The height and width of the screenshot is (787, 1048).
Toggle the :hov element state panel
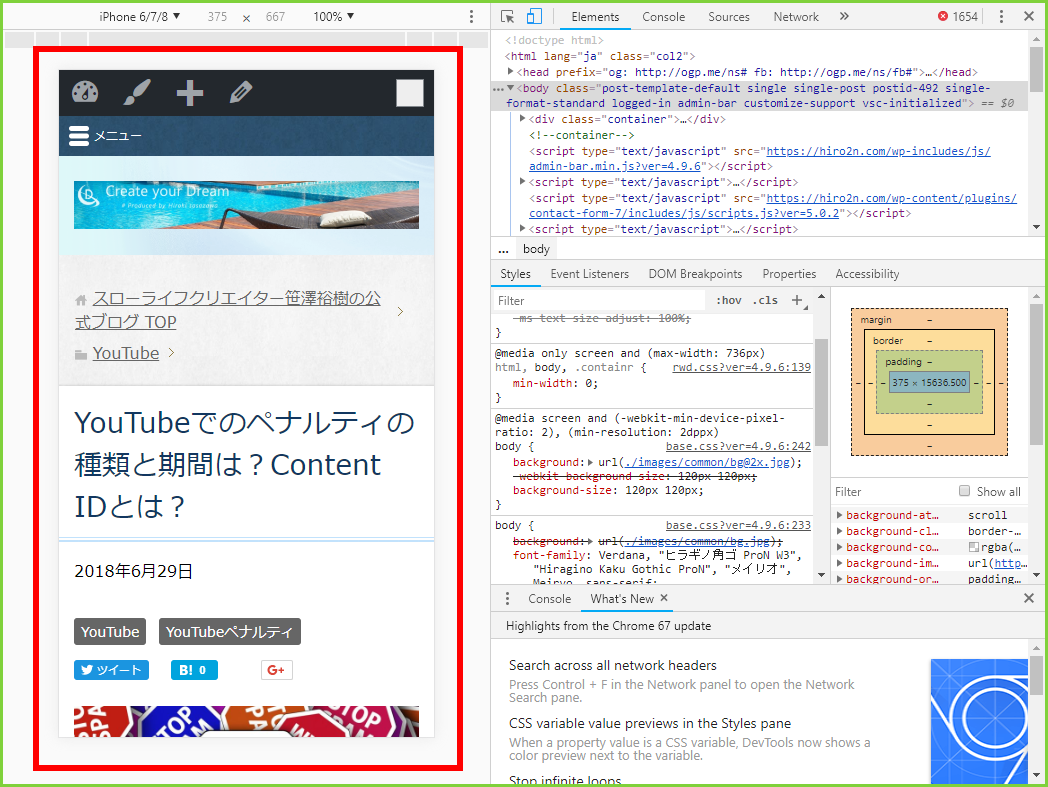point(729,300)
